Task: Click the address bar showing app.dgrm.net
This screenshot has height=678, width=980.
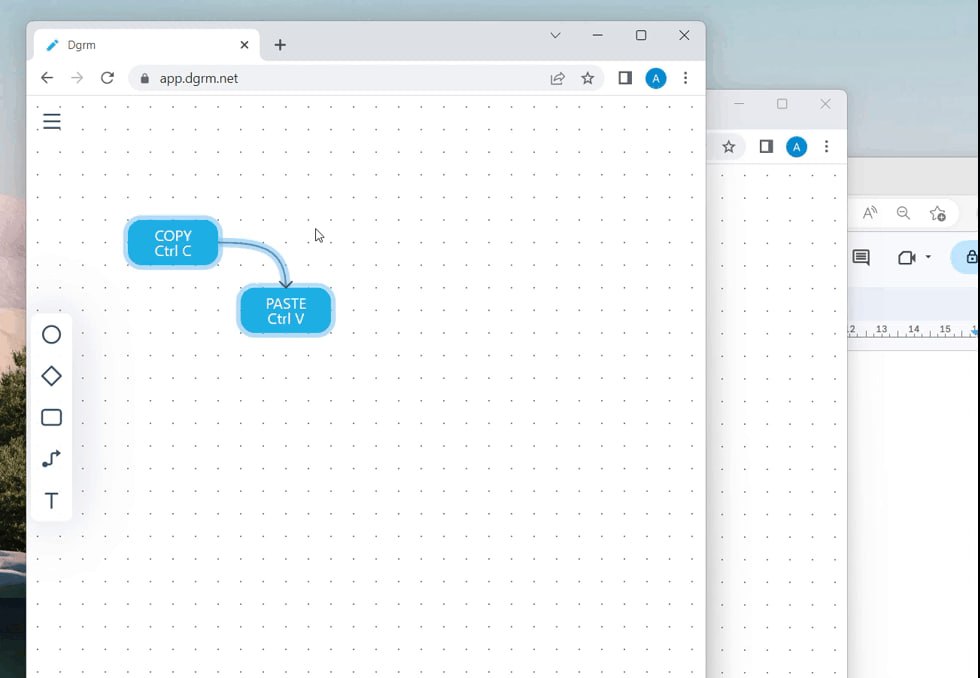Action: (x=366, y=78)
